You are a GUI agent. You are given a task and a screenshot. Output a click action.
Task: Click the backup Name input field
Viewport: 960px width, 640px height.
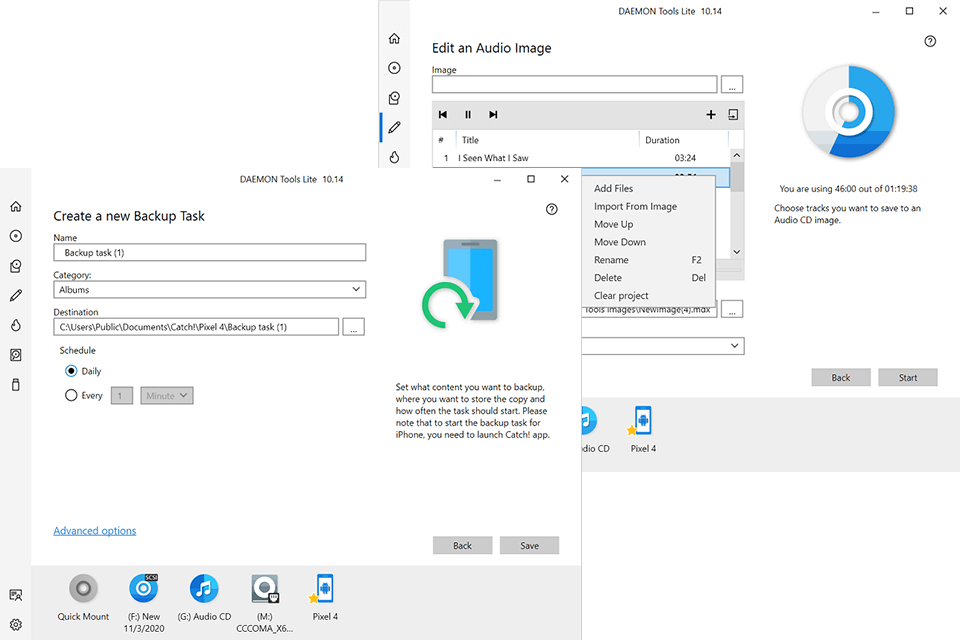[209, 253]
